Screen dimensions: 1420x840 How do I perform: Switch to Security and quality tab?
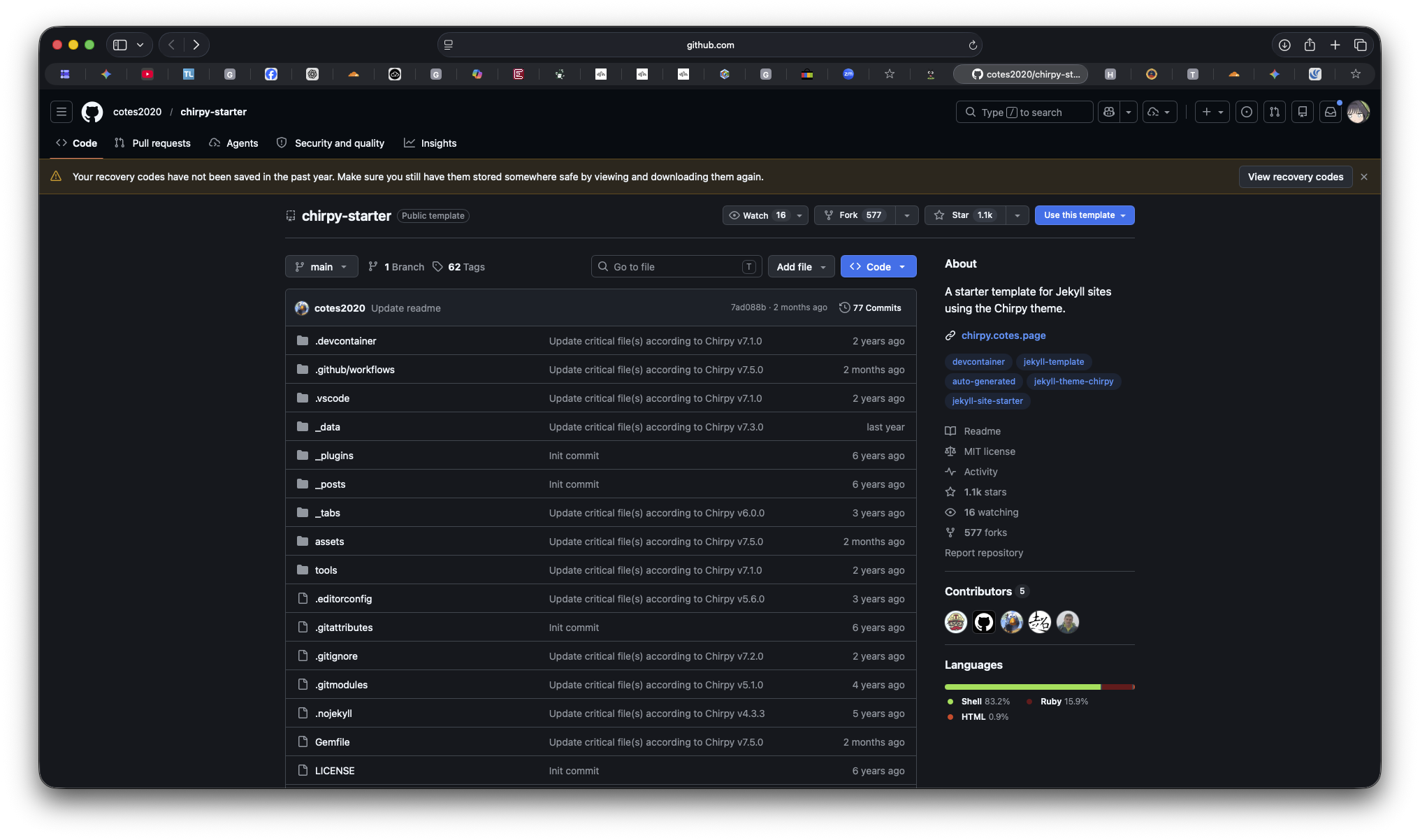coord(331,143)
